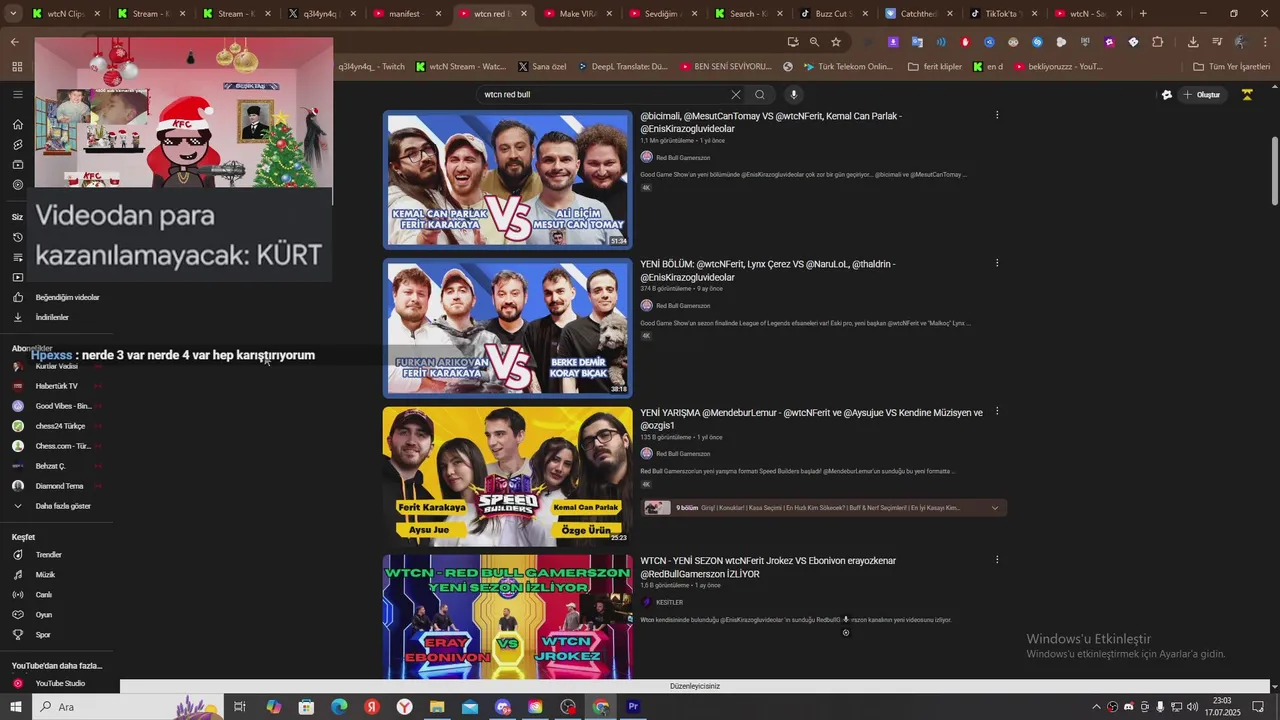The image size is (1280, 720).
Task: Open Good Vibes channel in subscriptions
Action: point(56,406)
